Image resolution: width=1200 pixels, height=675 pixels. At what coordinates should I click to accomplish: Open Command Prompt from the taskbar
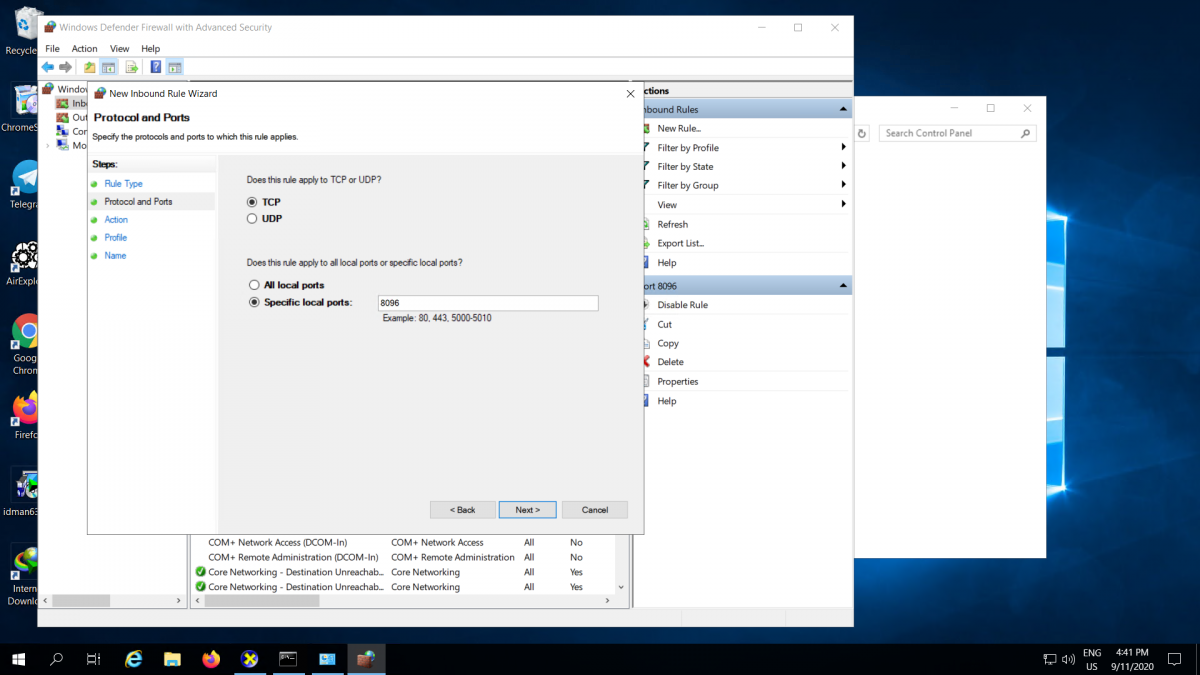pyautogui.click(x=288, y=659)
